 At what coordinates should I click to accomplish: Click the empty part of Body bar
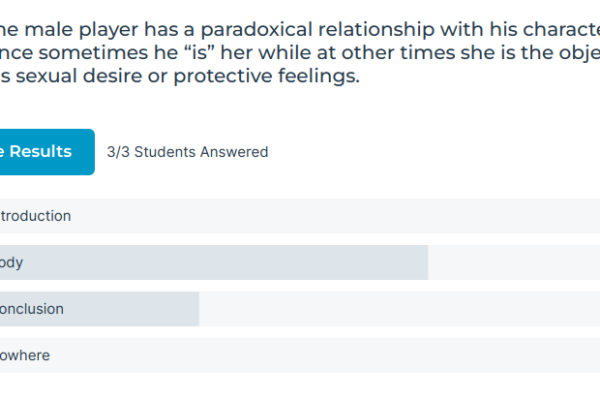[x=514, y=262]
